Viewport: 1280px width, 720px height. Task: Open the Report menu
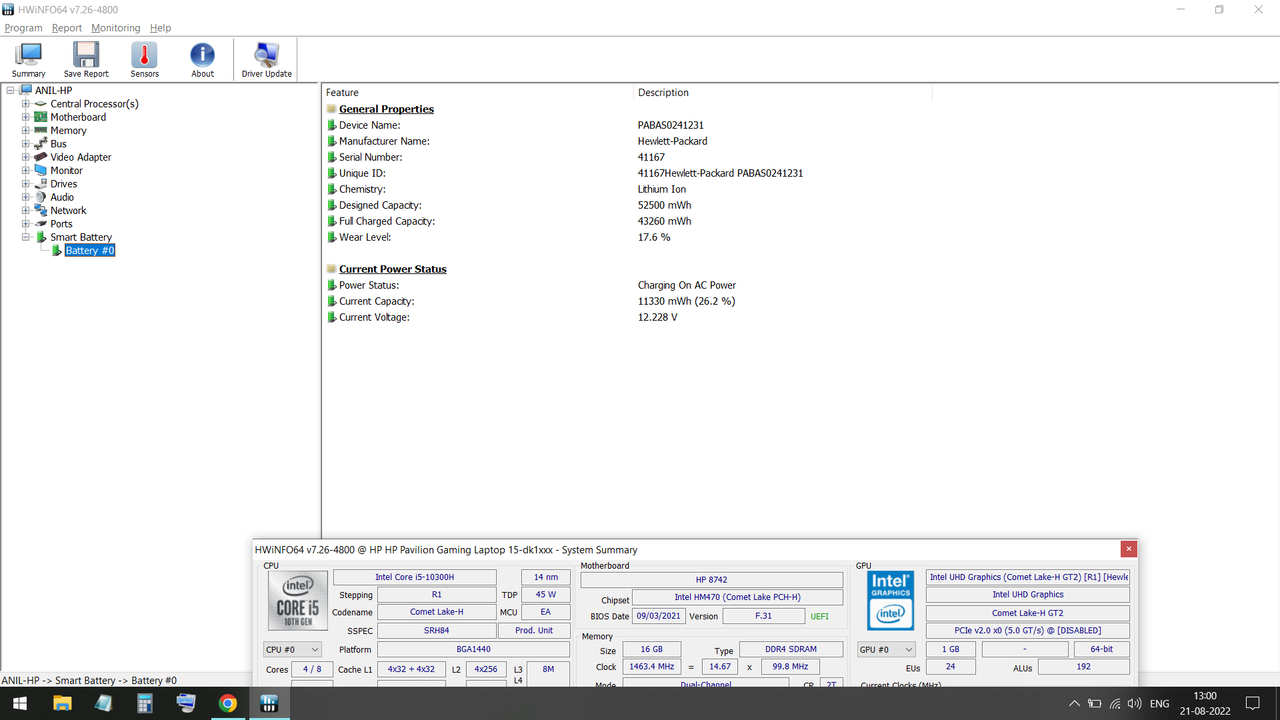(67, 28)
